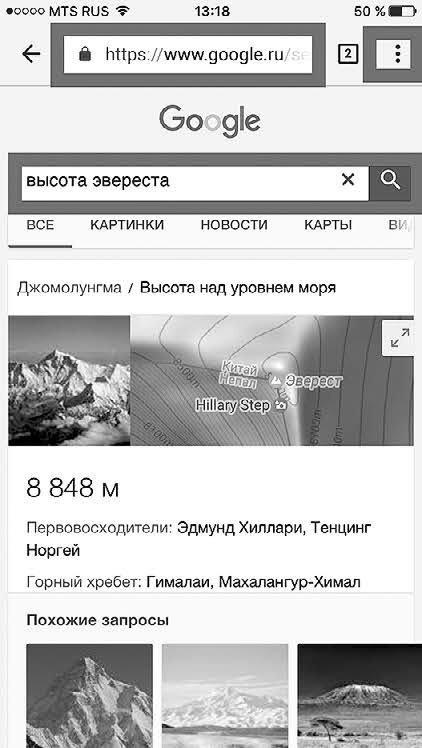422x748 pixels.
Task: Click the magnifying glass search button
Action: click(390, 183)
